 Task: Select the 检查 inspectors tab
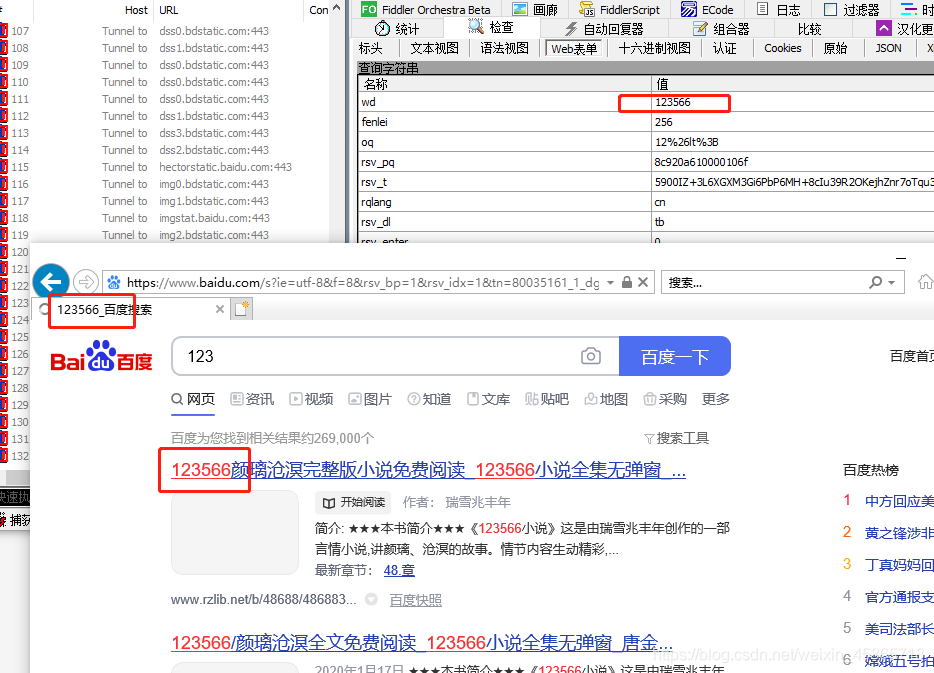491,27
